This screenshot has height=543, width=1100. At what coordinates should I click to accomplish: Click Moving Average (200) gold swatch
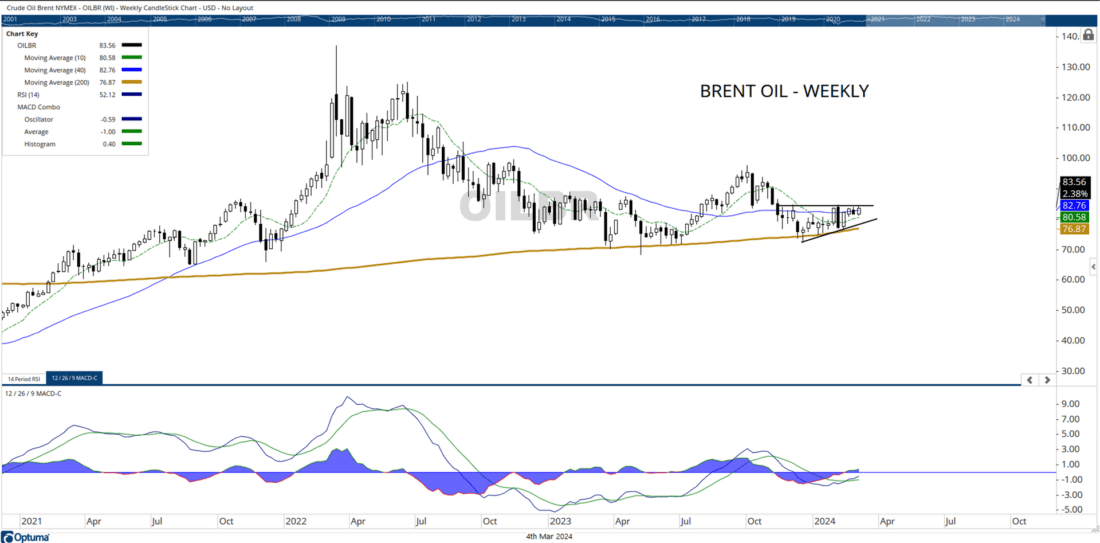pyautogui.click(x=130, y=83)
